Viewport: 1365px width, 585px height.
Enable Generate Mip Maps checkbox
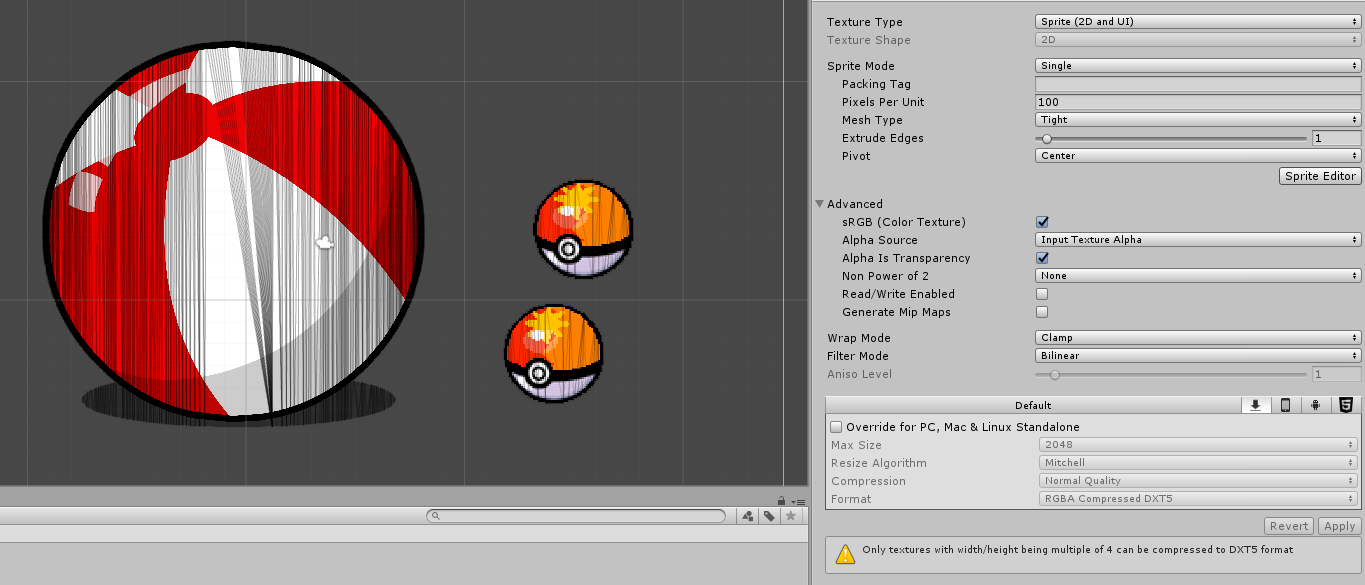(1042, 312)
